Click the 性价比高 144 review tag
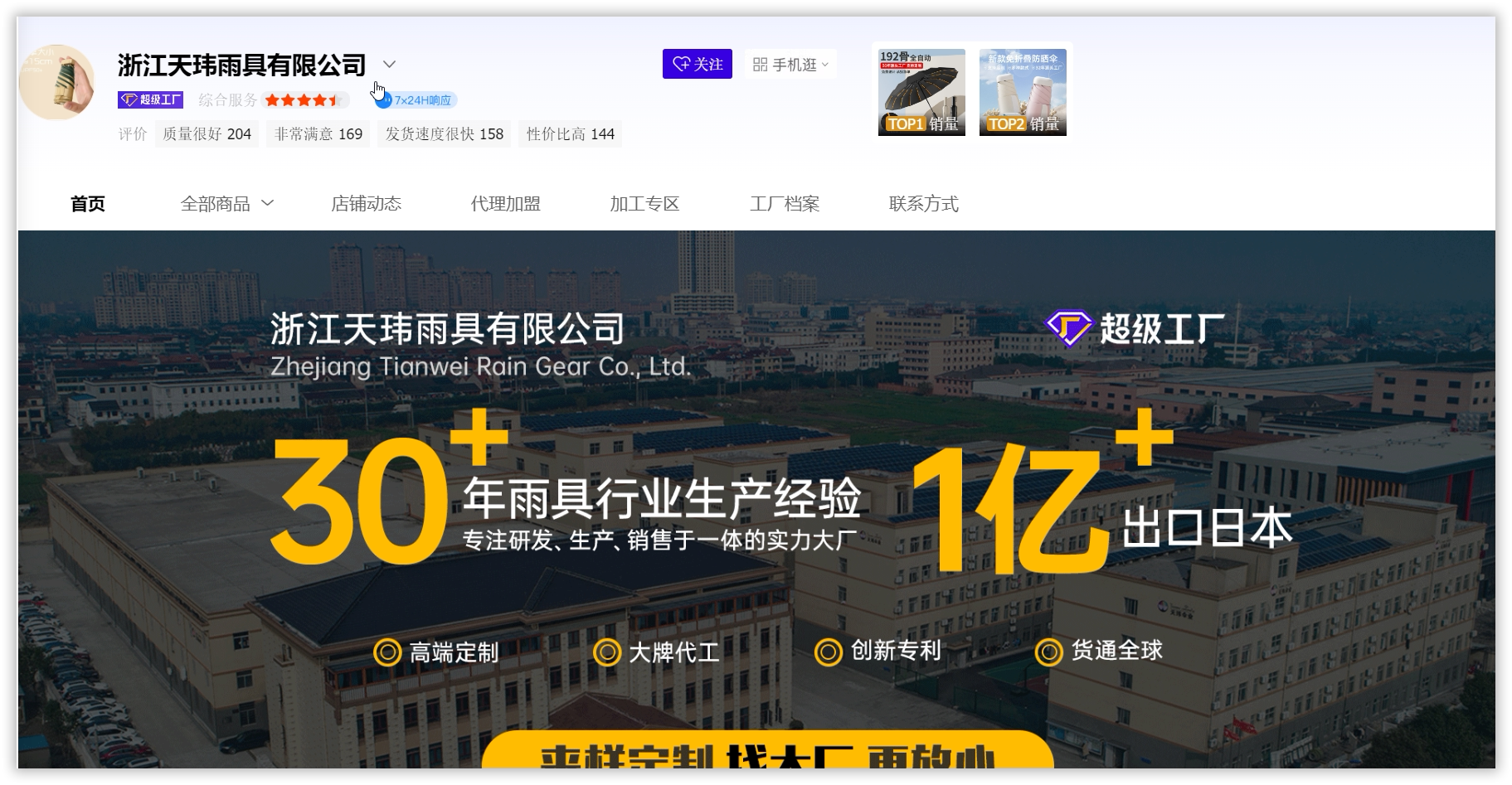The height and width of the screenshot is (785, 1512). (x=569, y=133)
